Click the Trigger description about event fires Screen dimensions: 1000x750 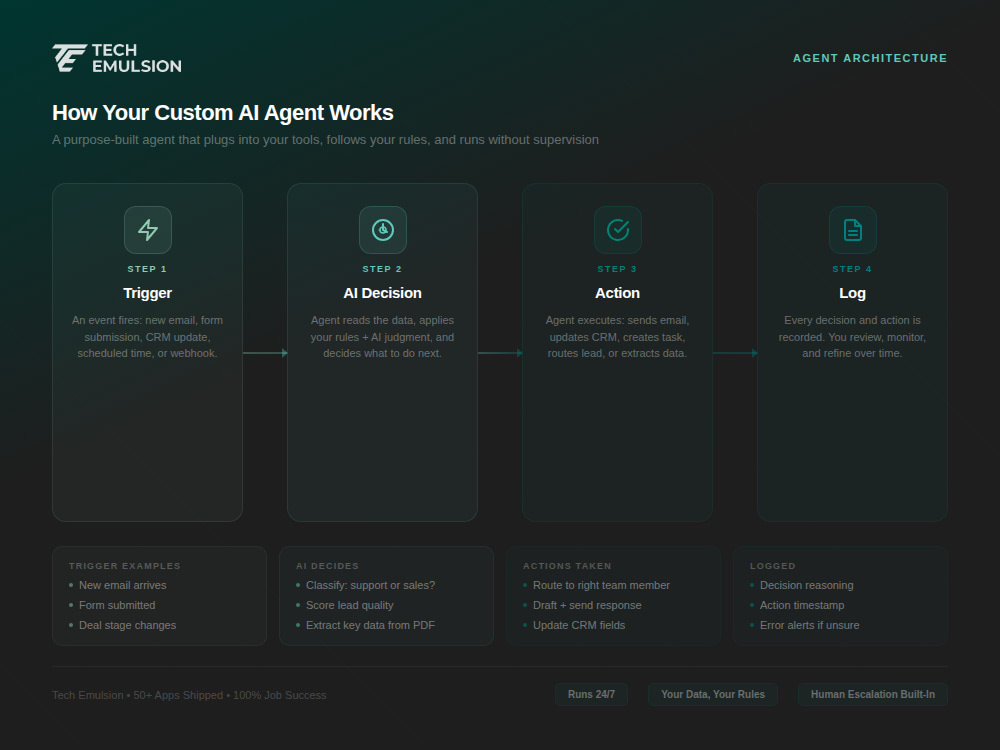[147, 337]
